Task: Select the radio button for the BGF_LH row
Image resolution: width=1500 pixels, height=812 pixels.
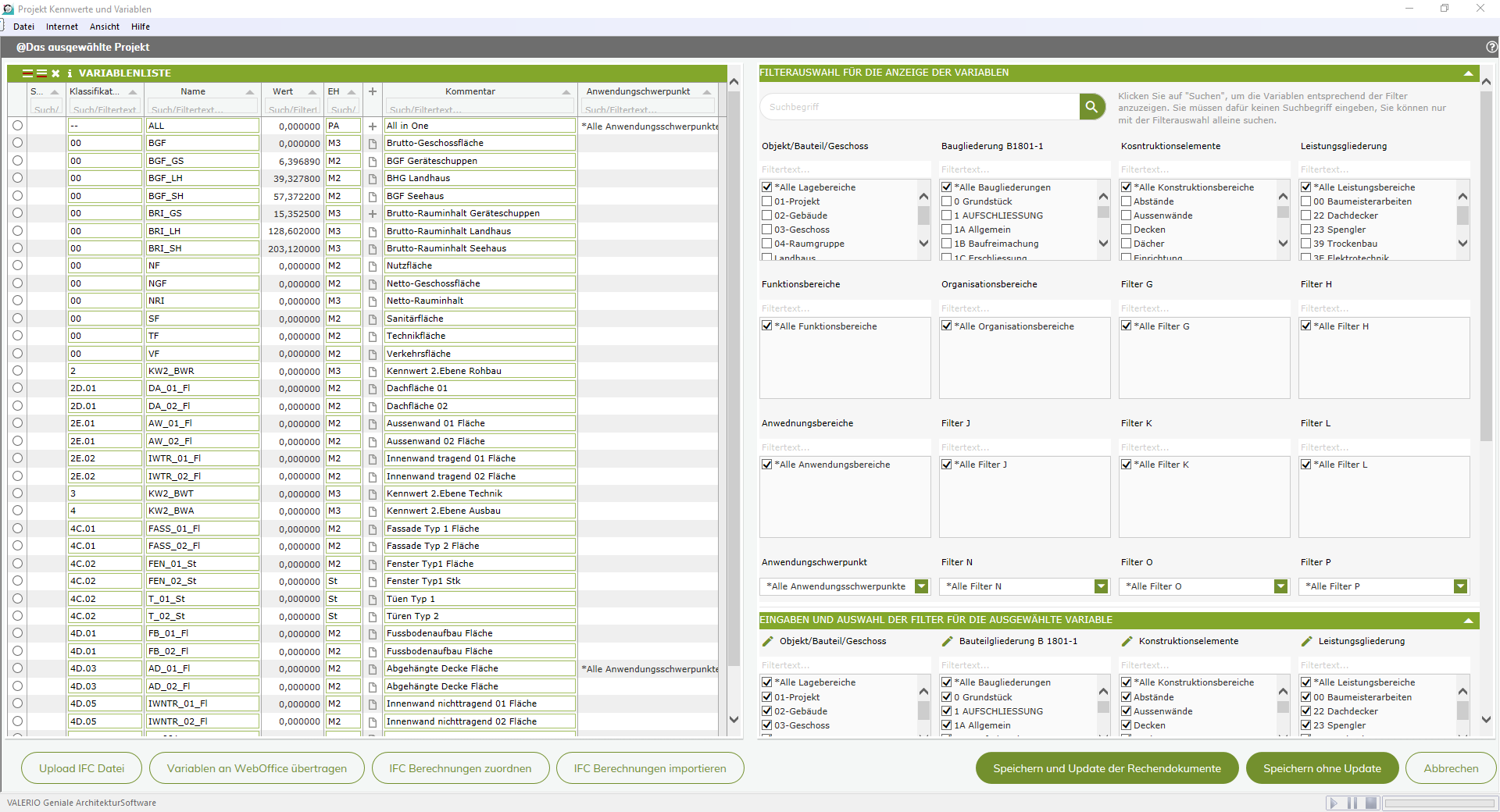Action: click(17, 178)
